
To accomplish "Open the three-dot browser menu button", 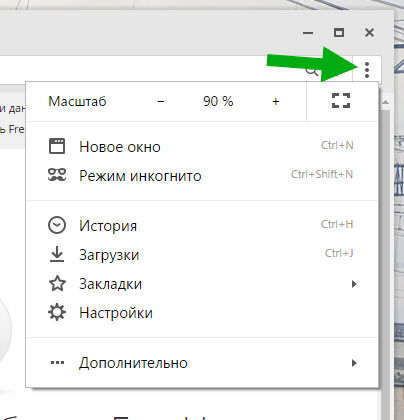I will coord(367,70).
